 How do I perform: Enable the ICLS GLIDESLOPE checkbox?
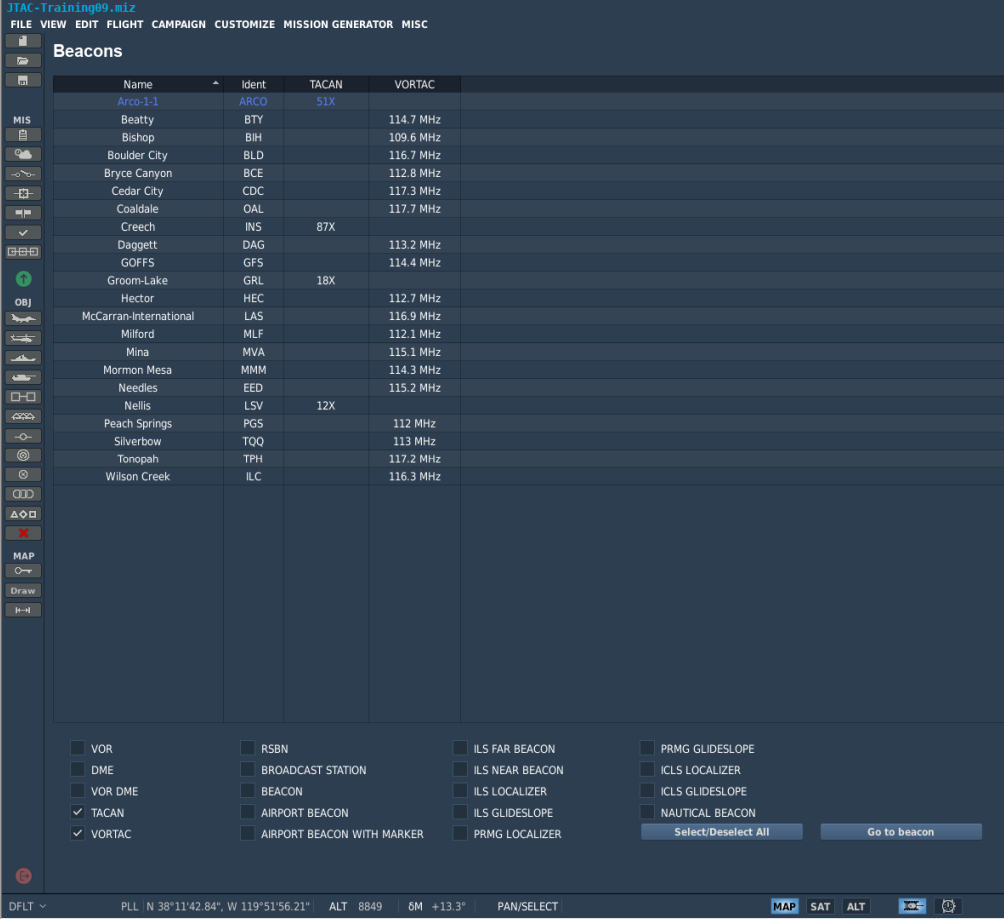tap(647, 790)
